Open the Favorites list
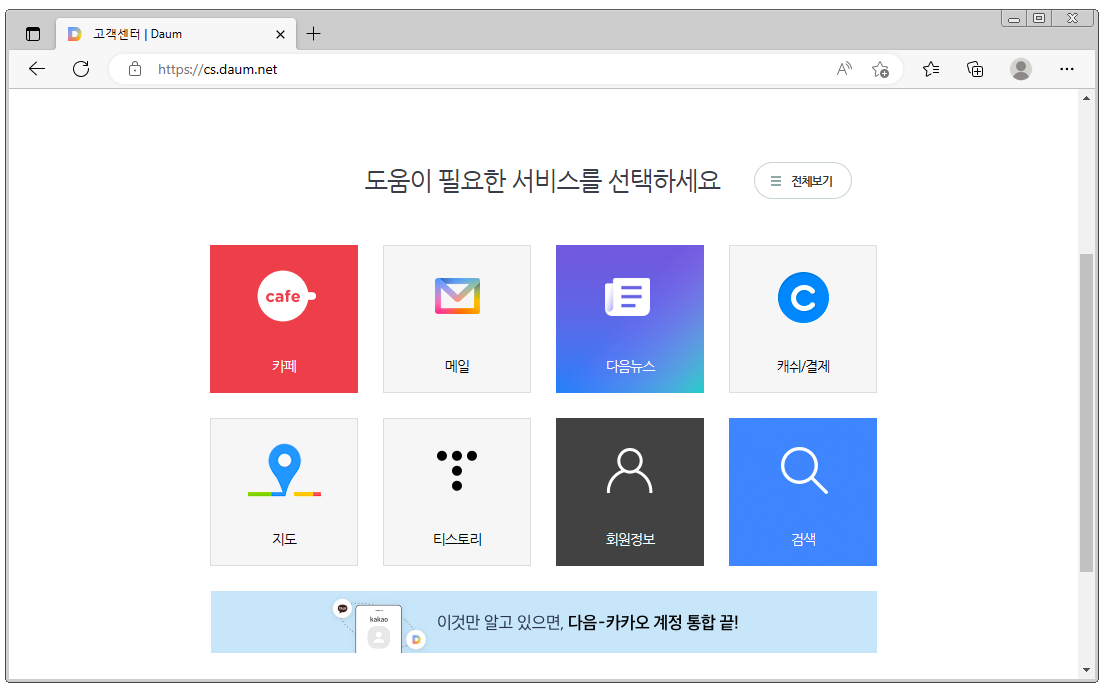Screen dimensions: 1103x688 pos(931,69)
